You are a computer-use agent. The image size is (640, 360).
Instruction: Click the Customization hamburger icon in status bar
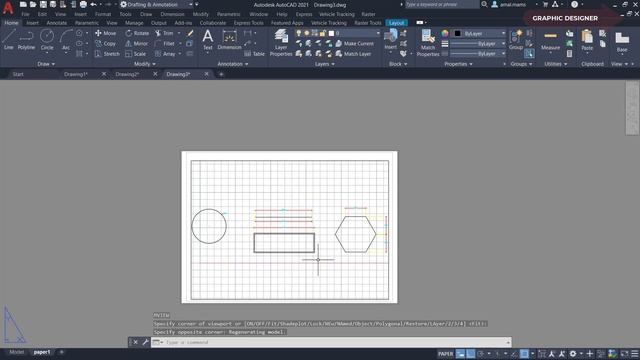coord(635,353)
